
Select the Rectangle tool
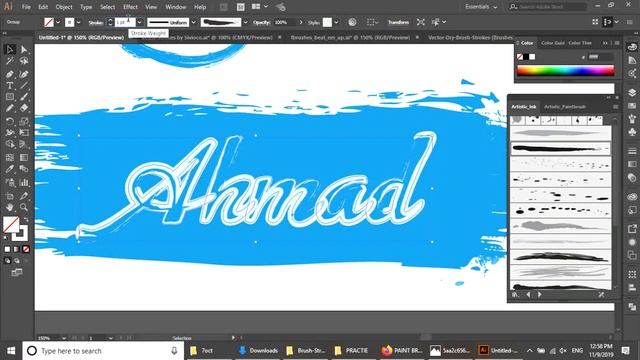pos(10,97)
